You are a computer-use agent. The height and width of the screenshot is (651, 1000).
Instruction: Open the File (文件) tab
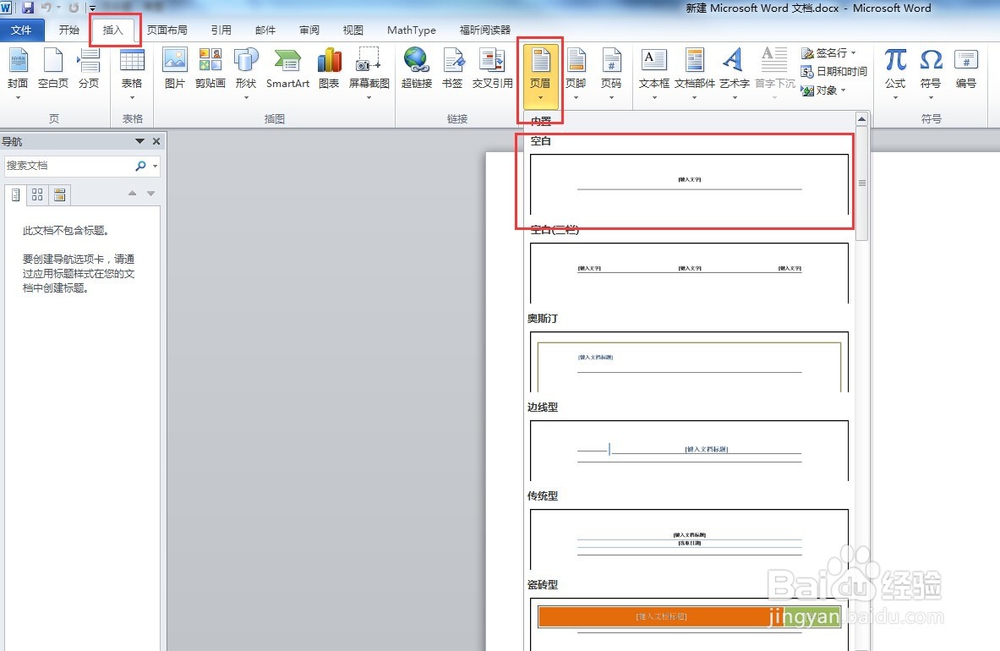22,30
